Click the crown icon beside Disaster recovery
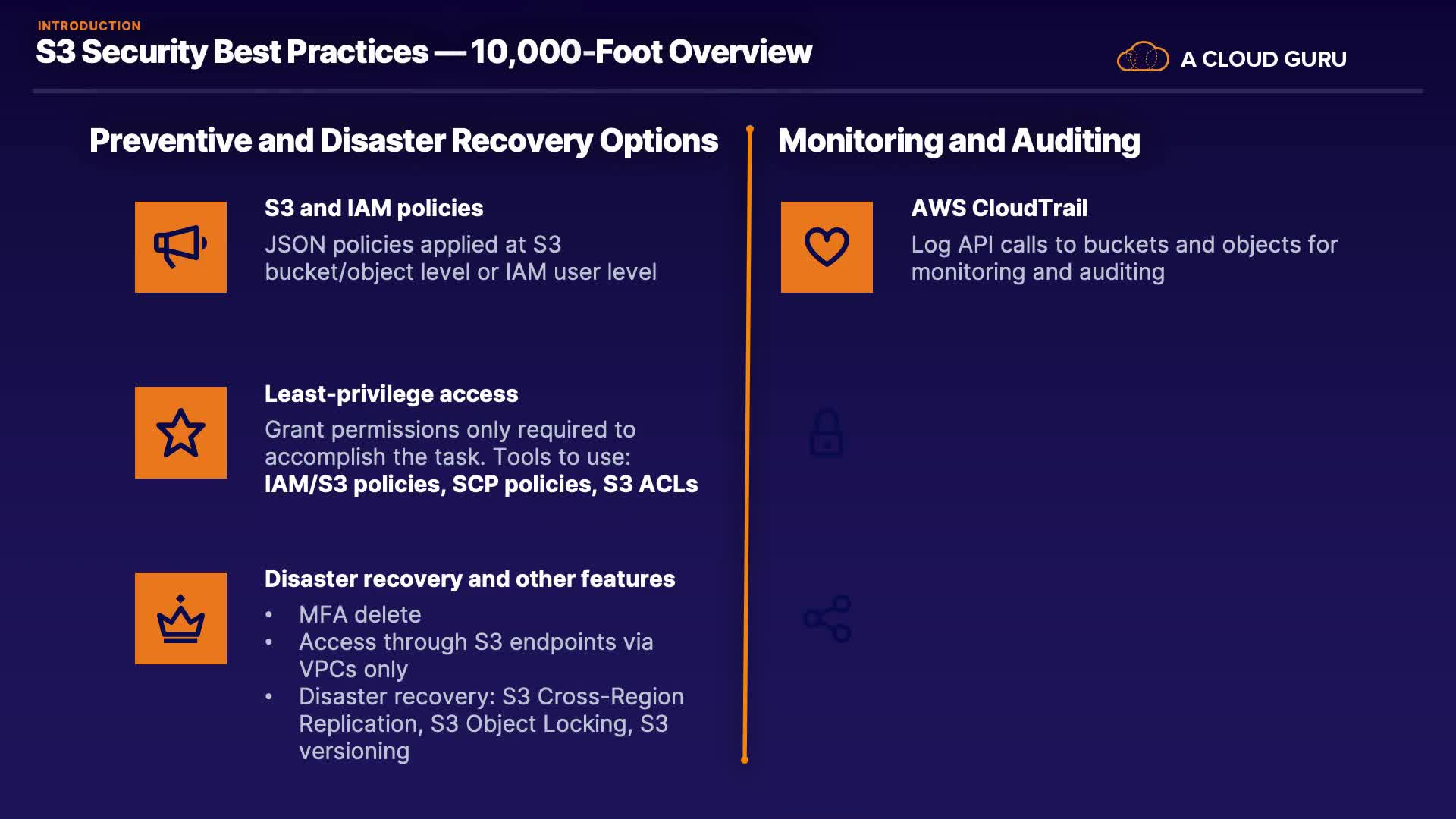This screenshot has height=819, width=1456. pos(180,619)
